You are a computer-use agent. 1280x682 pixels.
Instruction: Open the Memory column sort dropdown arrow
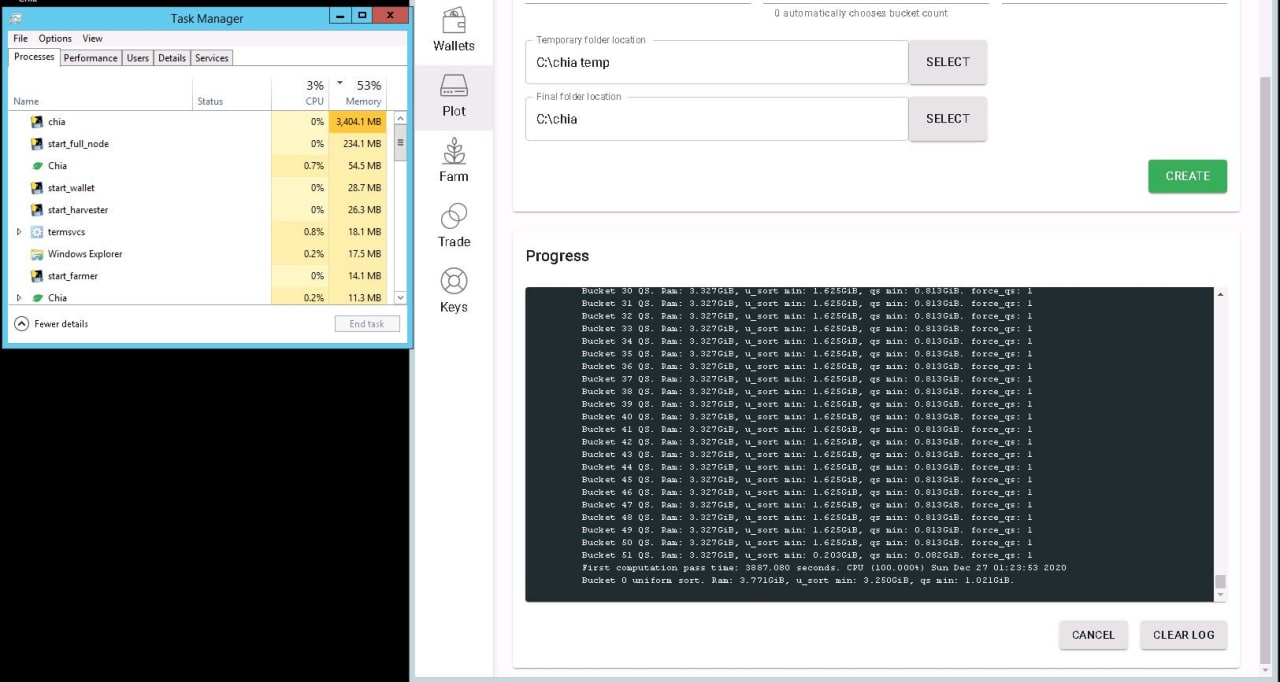click(x=339, y=83)
